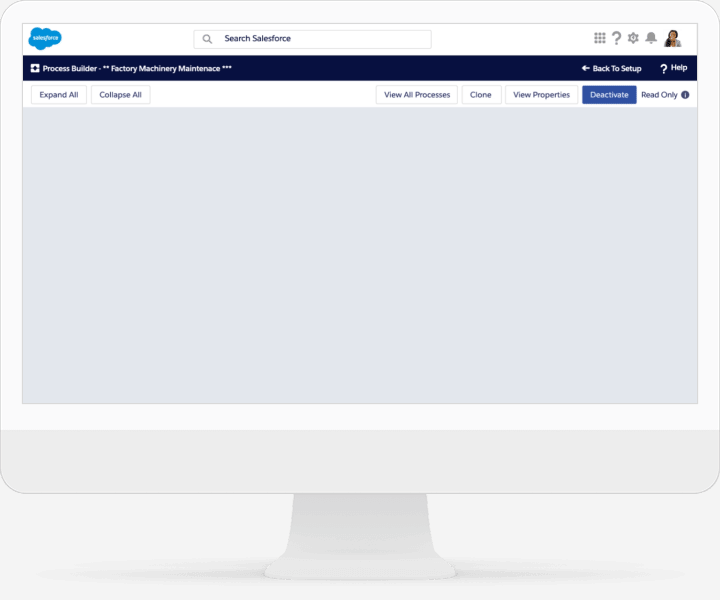Clone the process
Viewport: 720px width, 600px height.
click(481, 95)
